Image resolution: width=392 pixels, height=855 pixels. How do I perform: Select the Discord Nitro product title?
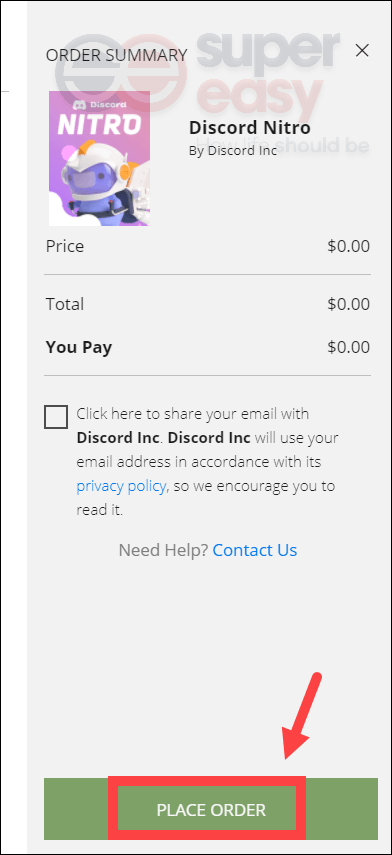pyautogui.click(x=250, y=127)
